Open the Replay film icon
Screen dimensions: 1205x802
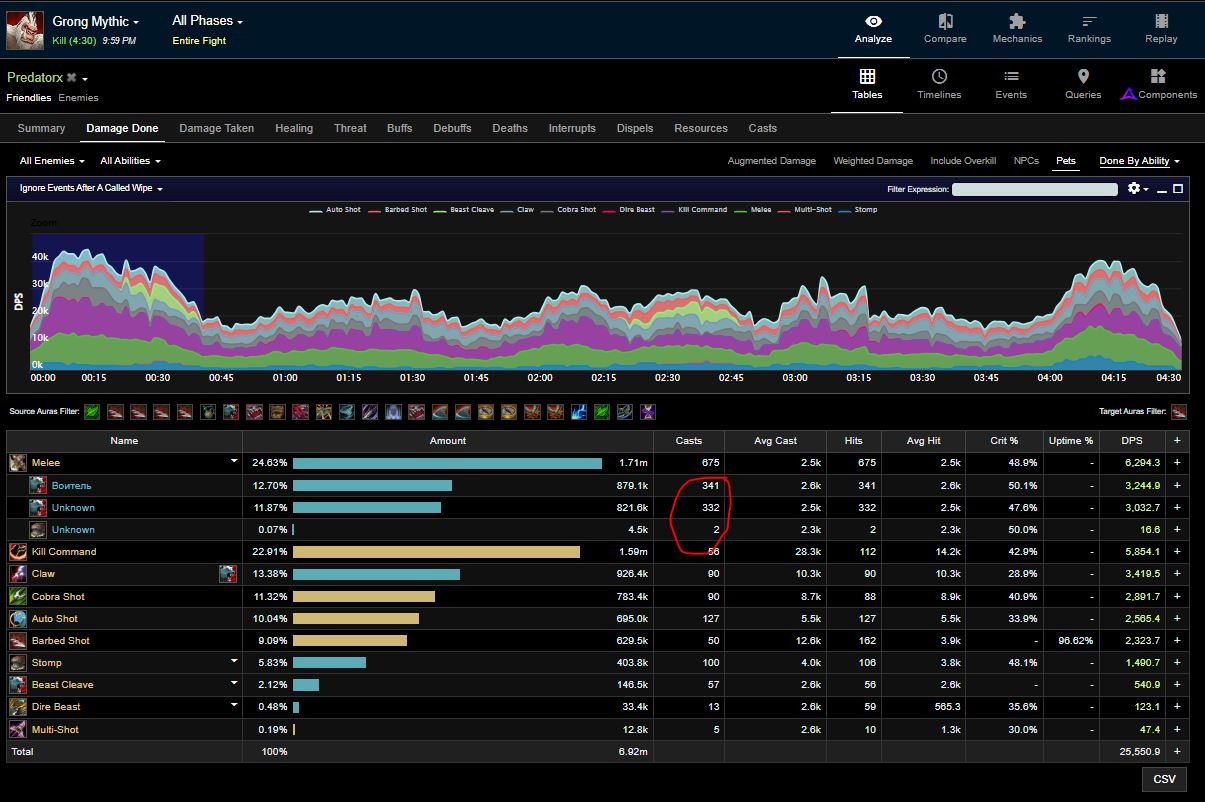coord(1161,22)
